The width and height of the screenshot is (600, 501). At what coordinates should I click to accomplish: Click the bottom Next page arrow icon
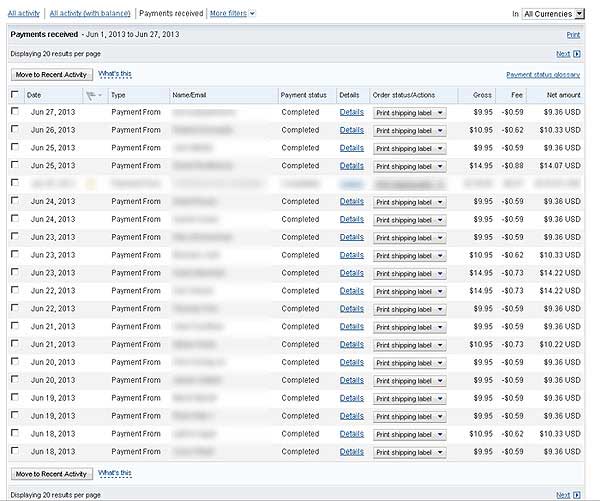coord(577,494)
